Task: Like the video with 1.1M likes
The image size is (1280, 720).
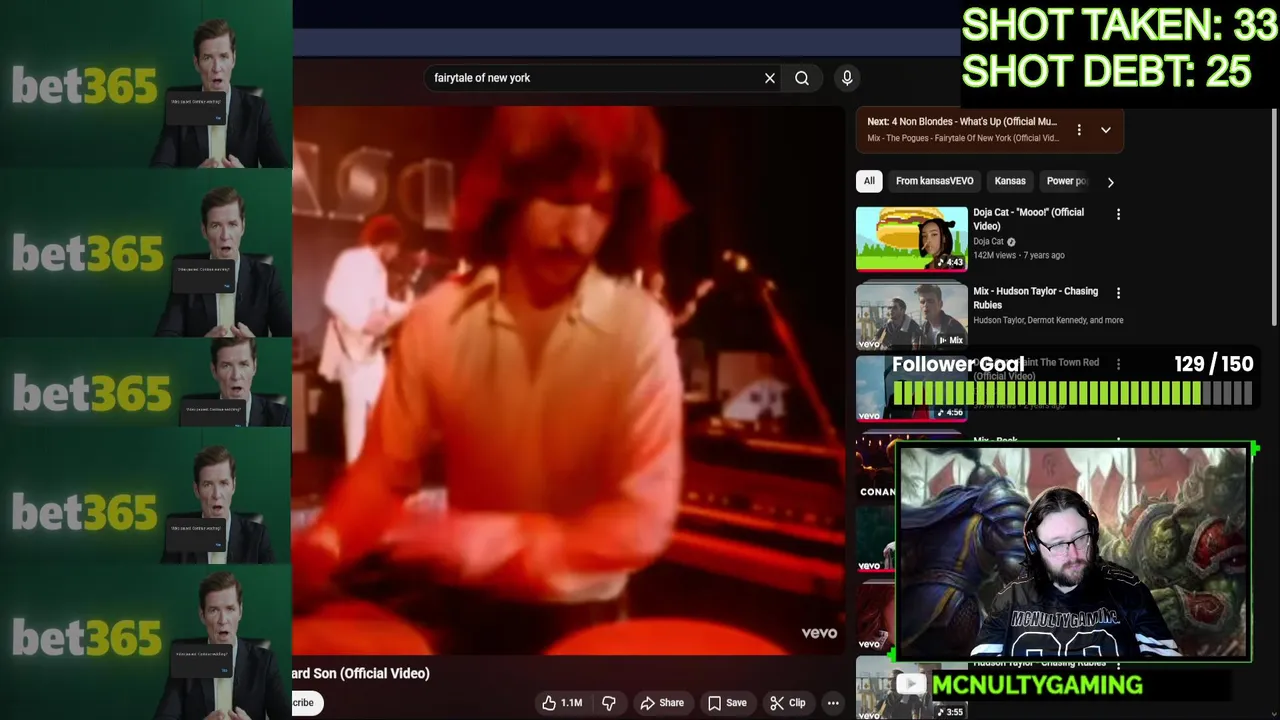Action: click(562, 703)
